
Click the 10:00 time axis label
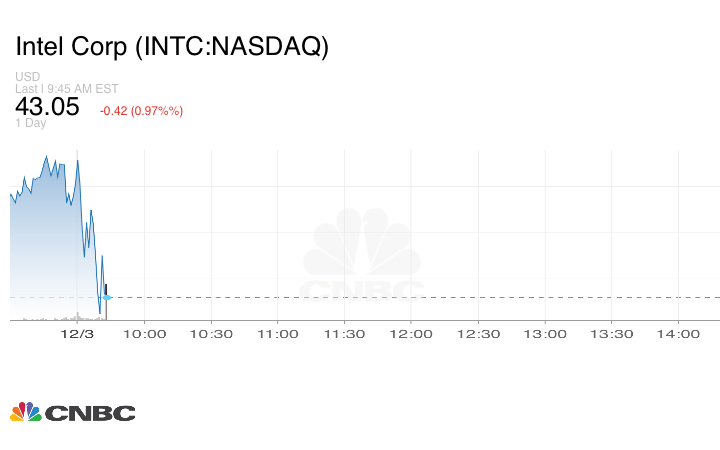coord(143,334)
